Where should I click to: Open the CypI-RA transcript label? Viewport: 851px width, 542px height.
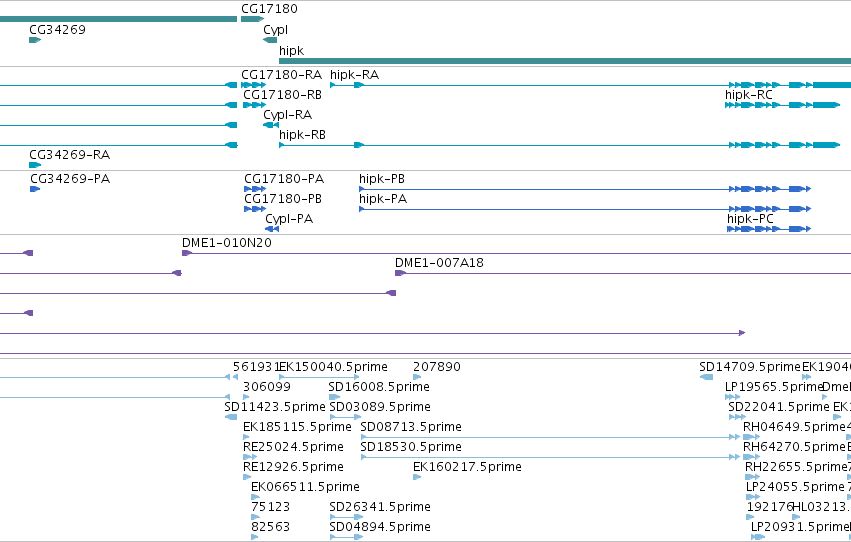[x=288, y=115]
